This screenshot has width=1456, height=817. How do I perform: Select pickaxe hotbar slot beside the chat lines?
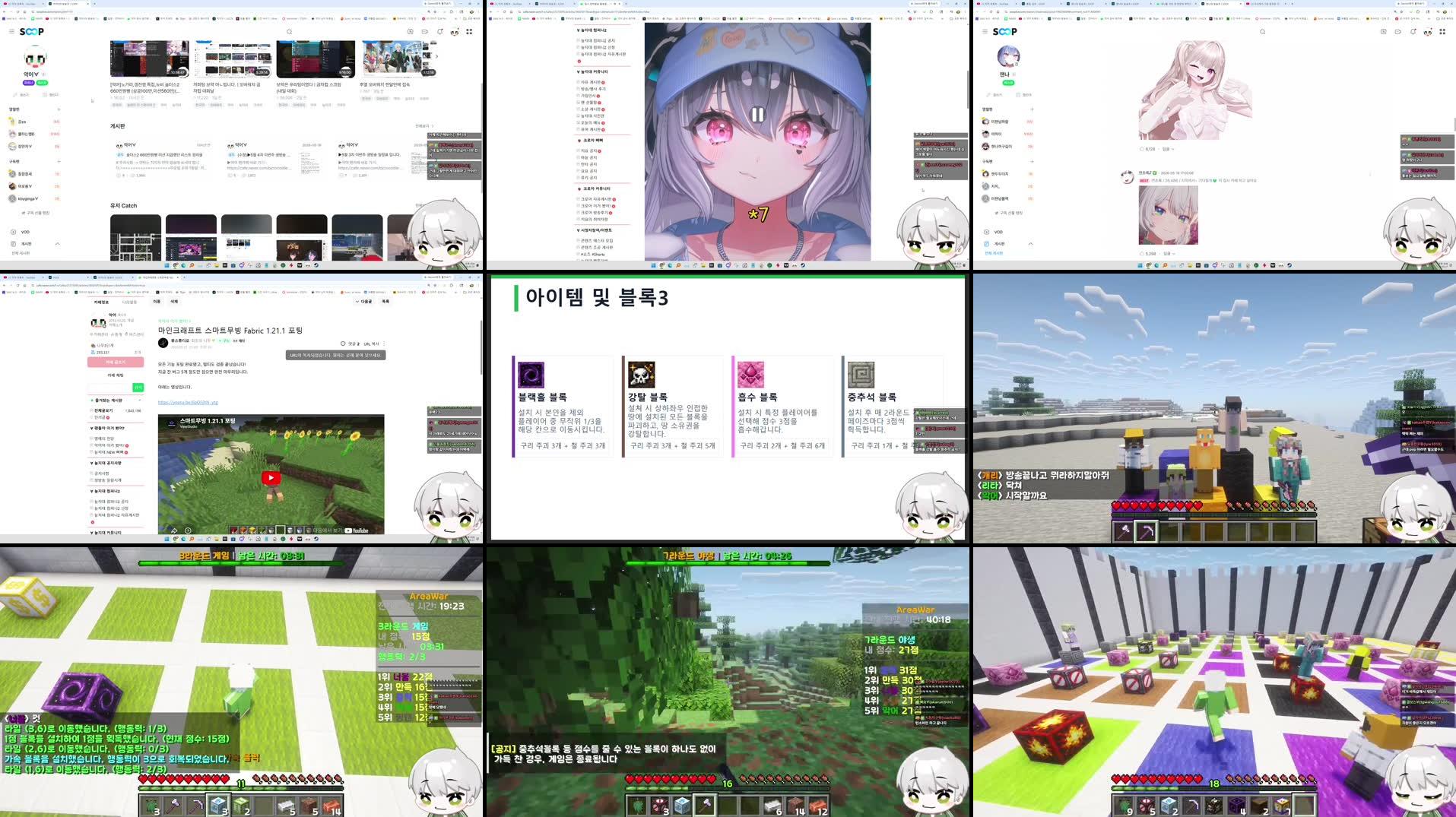(1146, 531)
